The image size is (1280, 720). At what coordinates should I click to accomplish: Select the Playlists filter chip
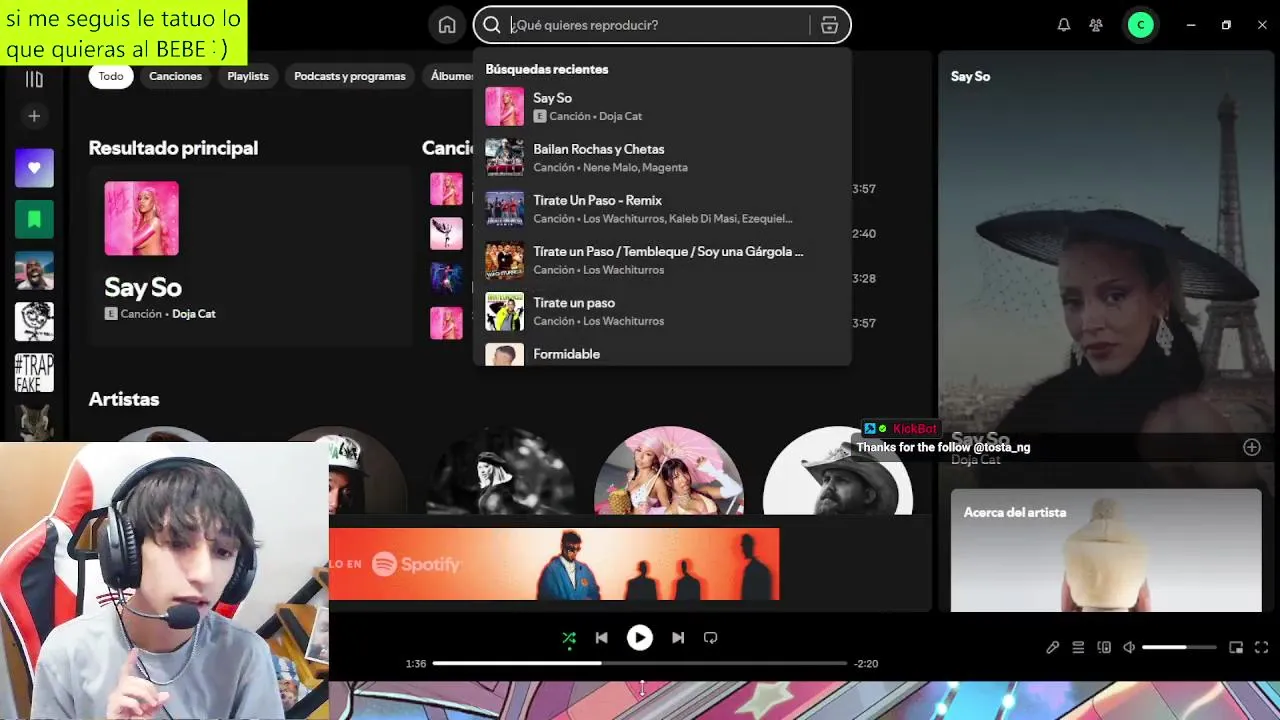coord(248,76)
